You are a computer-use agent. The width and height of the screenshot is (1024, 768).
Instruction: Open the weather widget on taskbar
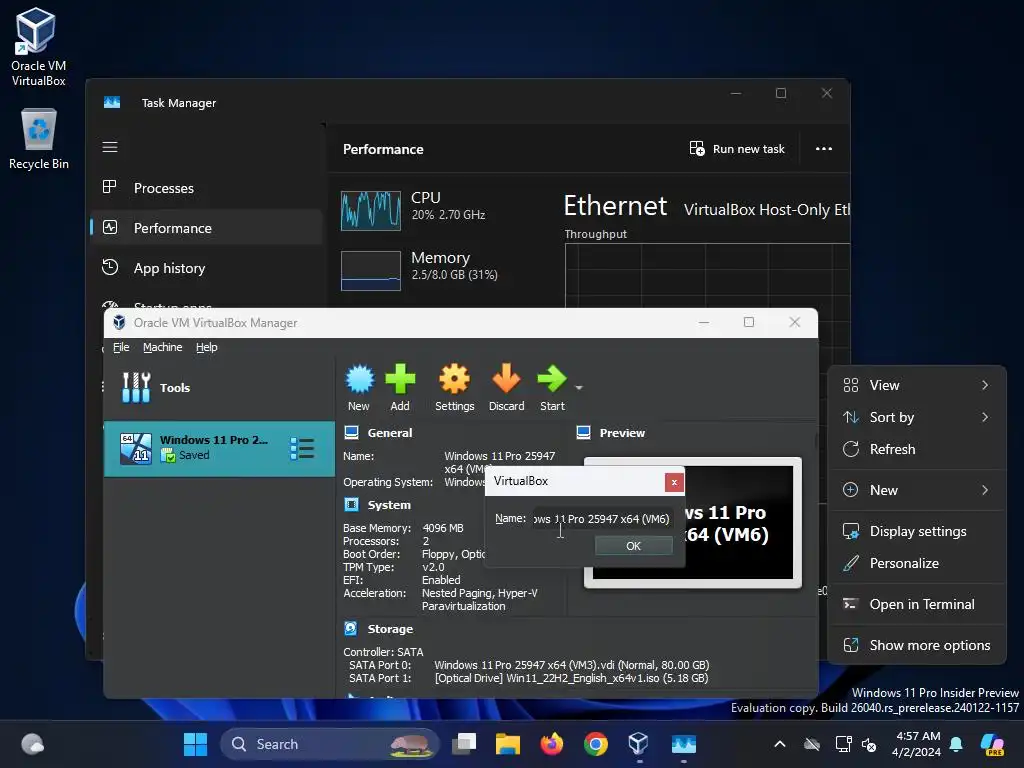pyautogui.click(x=32, y=744)
